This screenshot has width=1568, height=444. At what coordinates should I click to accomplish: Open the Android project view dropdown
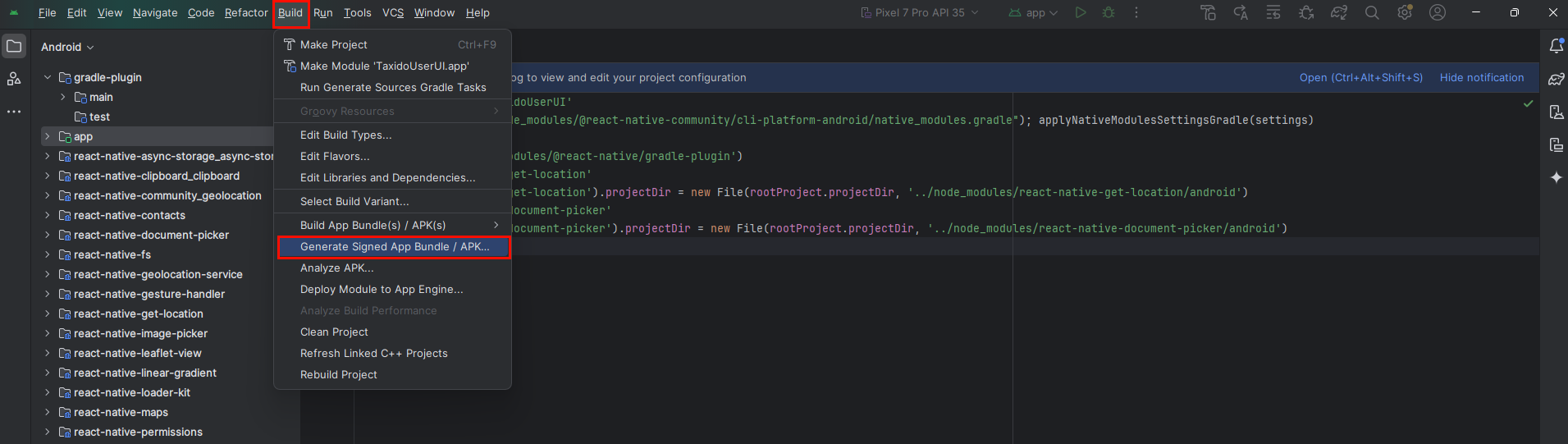(x=67, y=47)
